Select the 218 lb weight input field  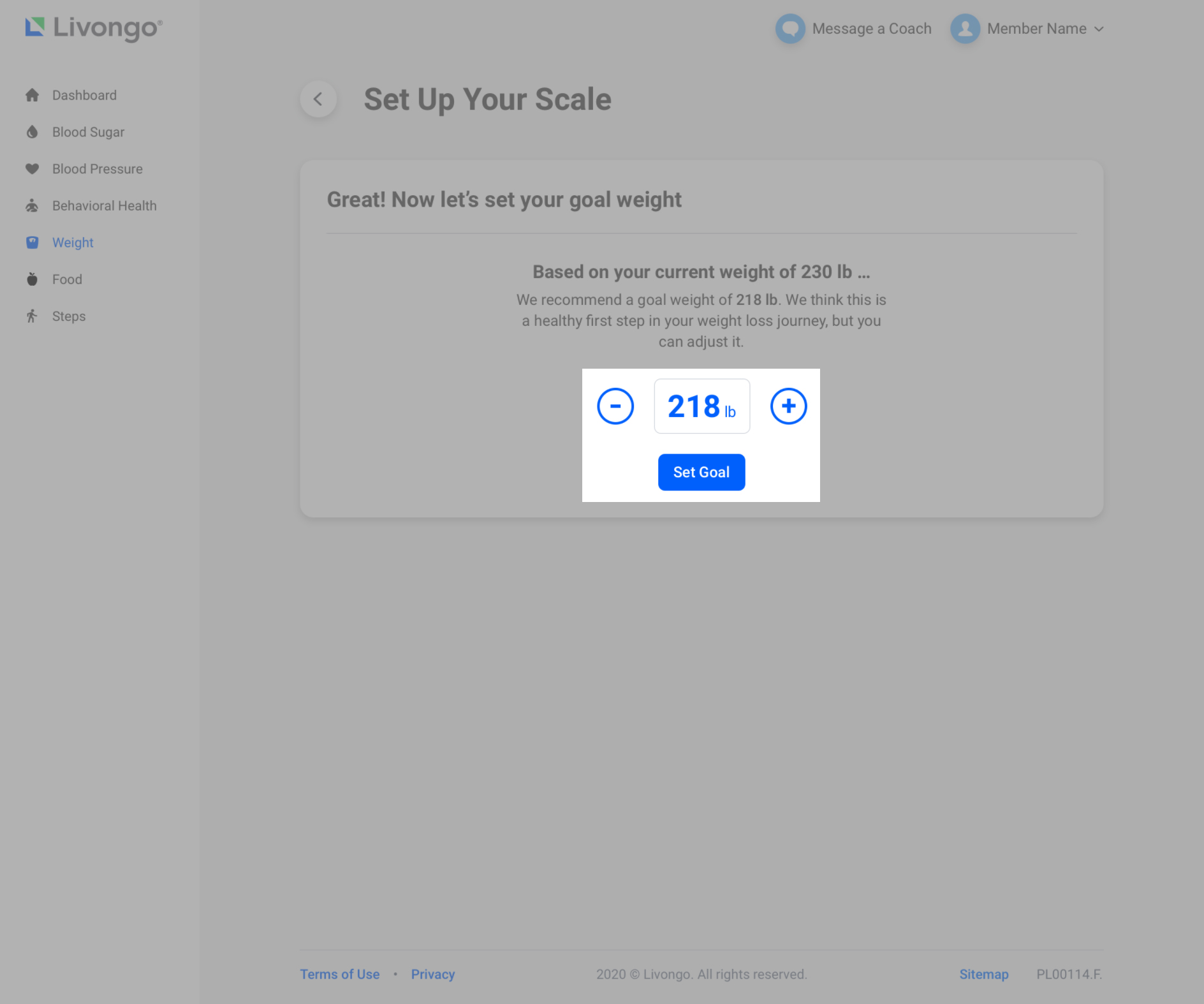coord(701,406)
